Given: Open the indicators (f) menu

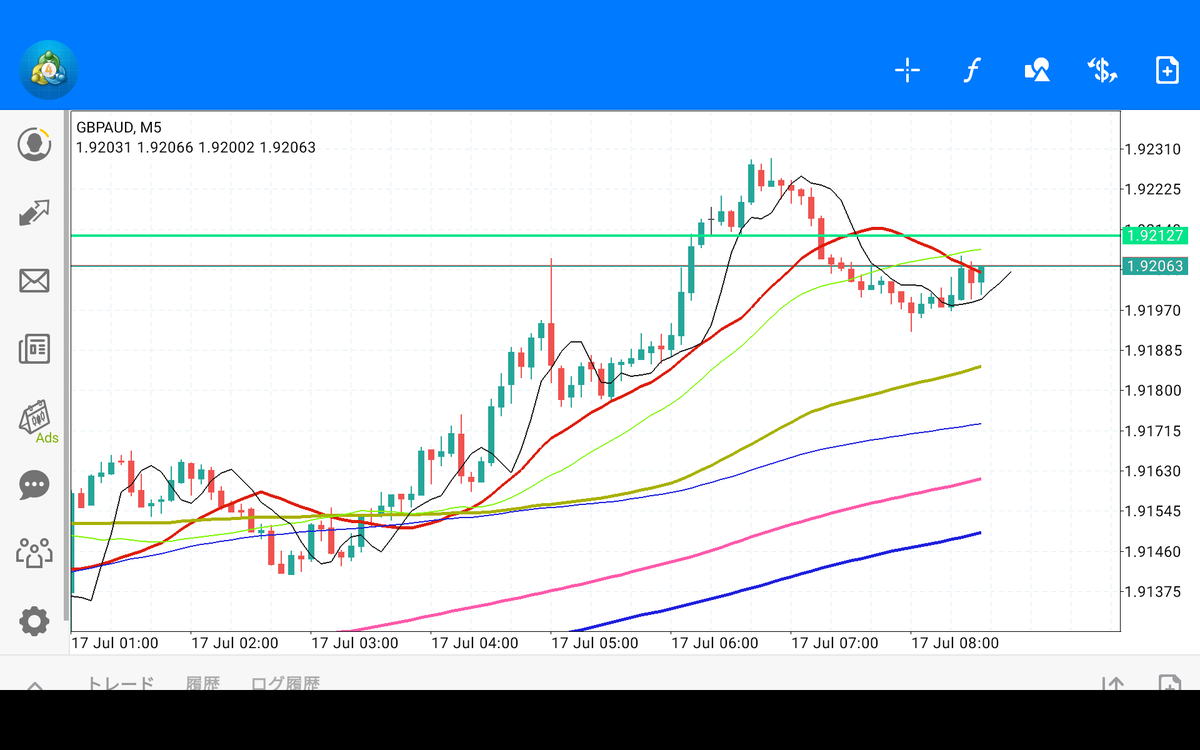Looking at the screenshot, I should click(x=971, y=70).
